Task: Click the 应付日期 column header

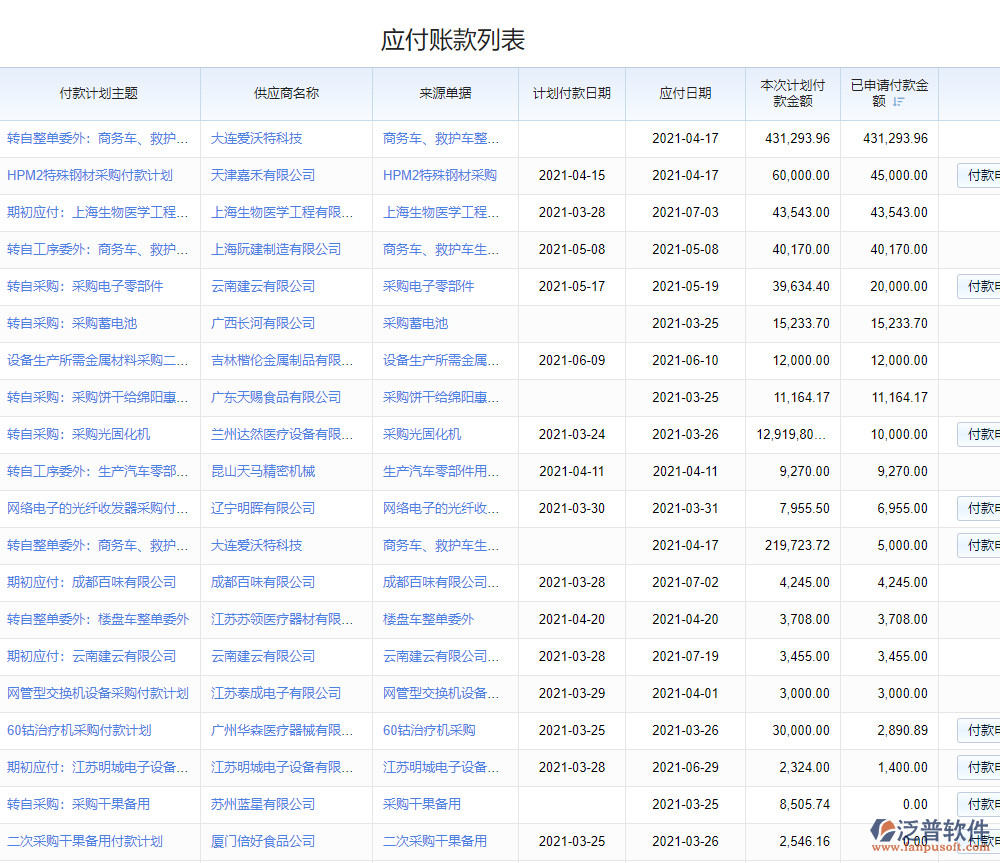Action: click(685, 93)
